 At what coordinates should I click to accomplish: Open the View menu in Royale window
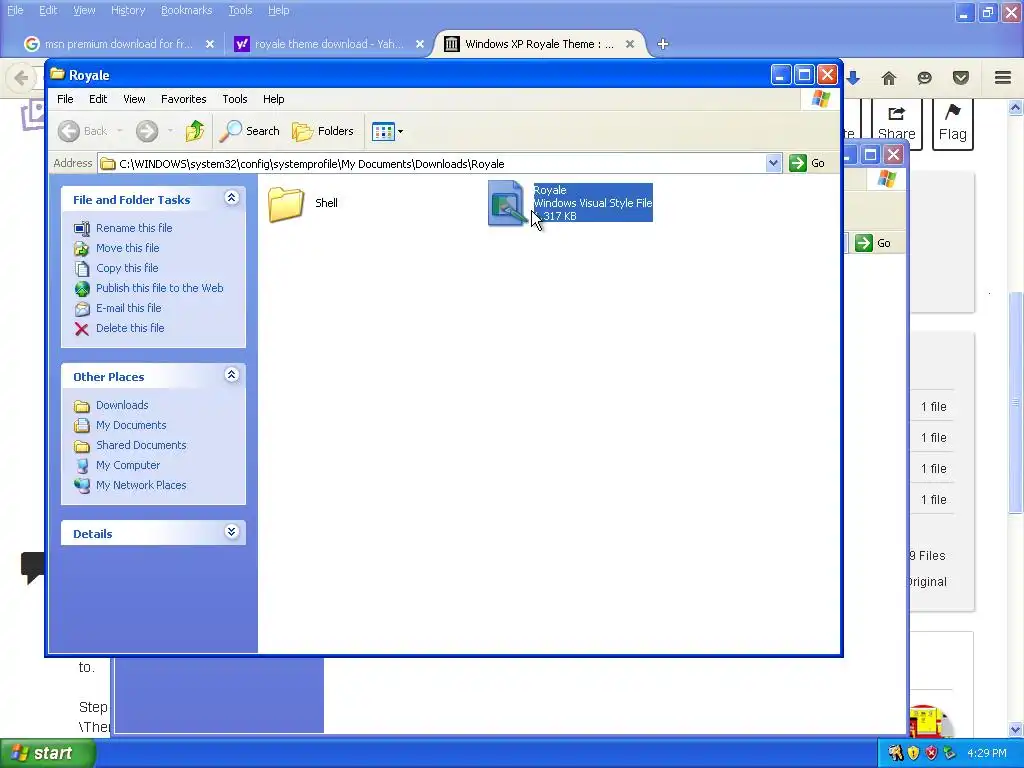tap(134, 99)
